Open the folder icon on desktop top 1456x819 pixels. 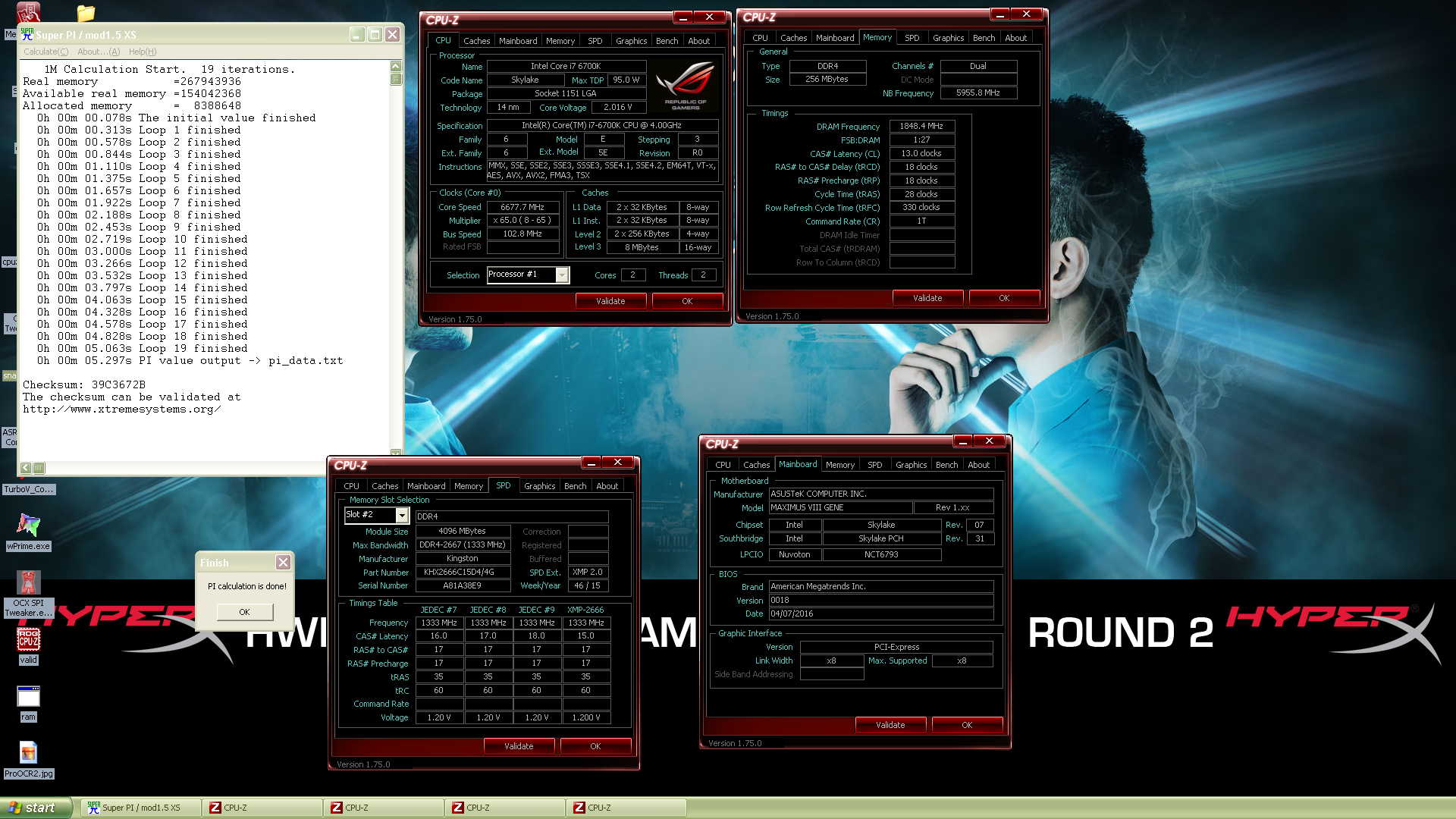click(x=86, y=13)
